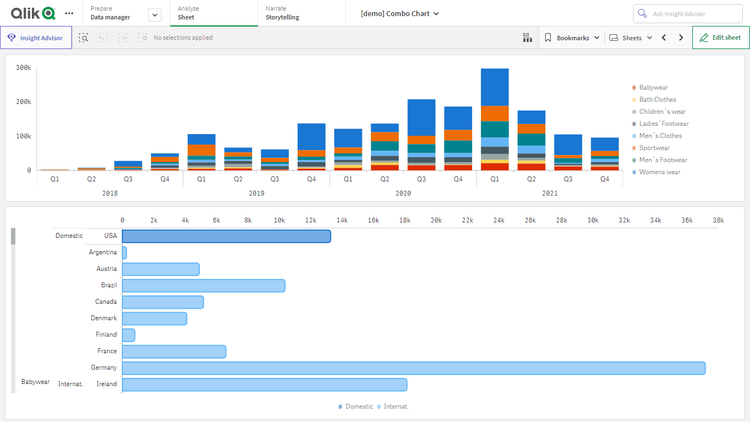Screen dimensions: 750x422
Task: Open the Bookmarks dropdown
Action: [573, 38]
